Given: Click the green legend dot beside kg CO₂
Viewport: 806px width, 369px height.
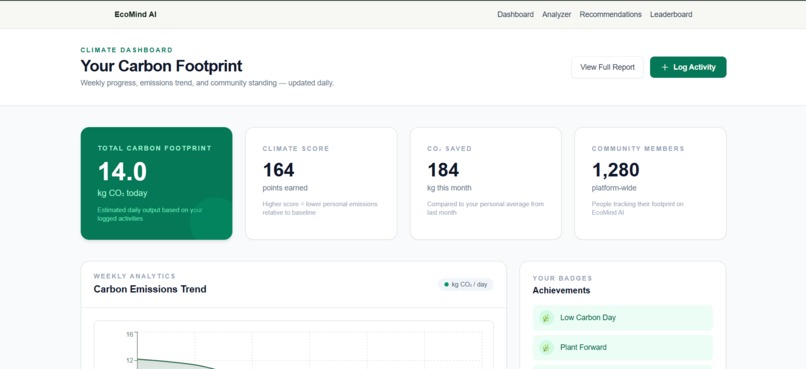Looking at the screenshot, I should pos(446,284).
